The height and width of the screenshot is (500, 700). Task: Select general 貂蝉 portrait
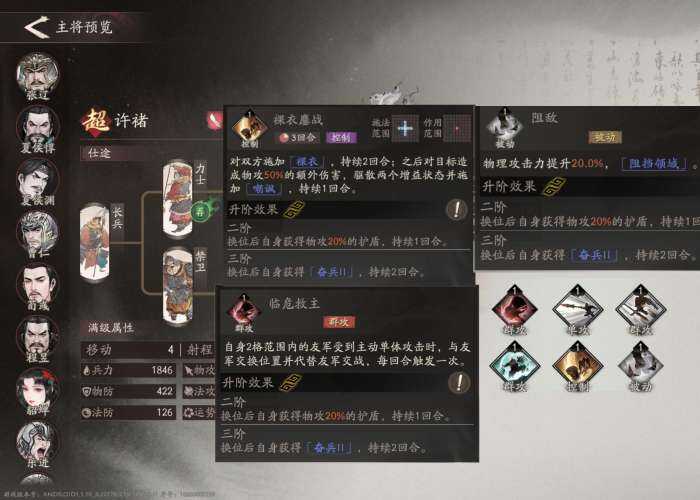[x=38, y=391]
